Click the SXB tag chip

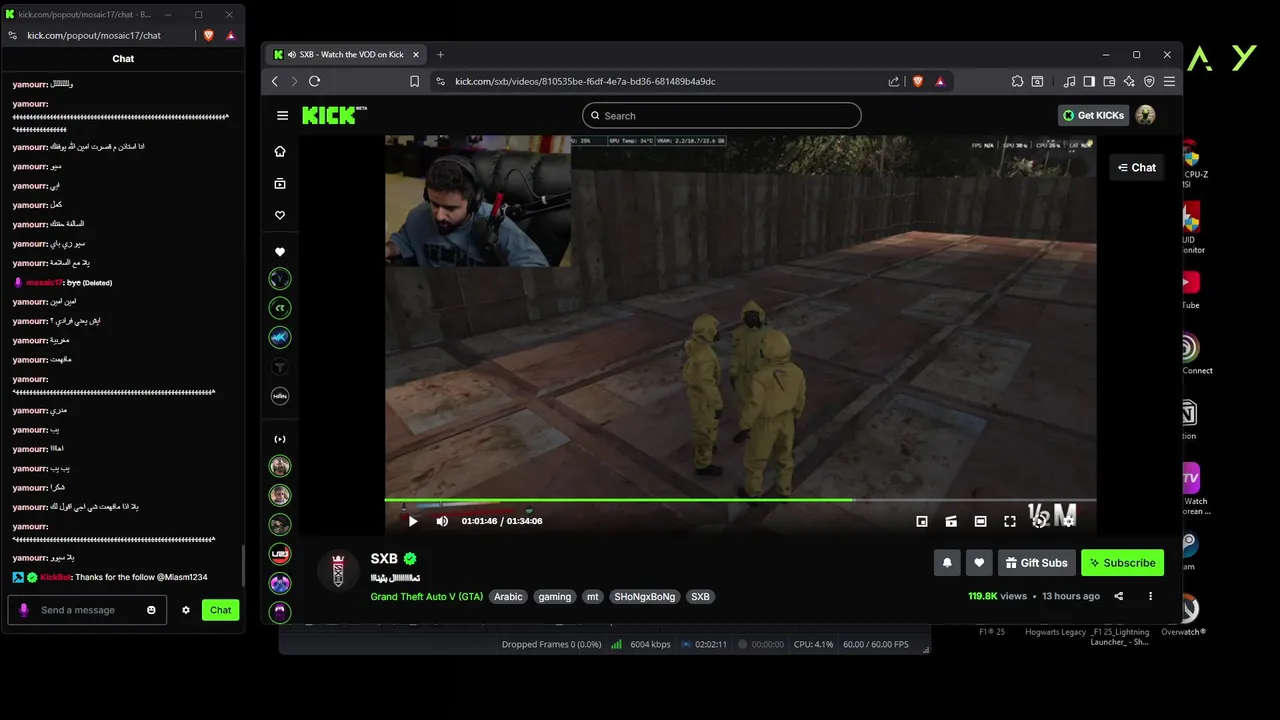click(700, 597)
